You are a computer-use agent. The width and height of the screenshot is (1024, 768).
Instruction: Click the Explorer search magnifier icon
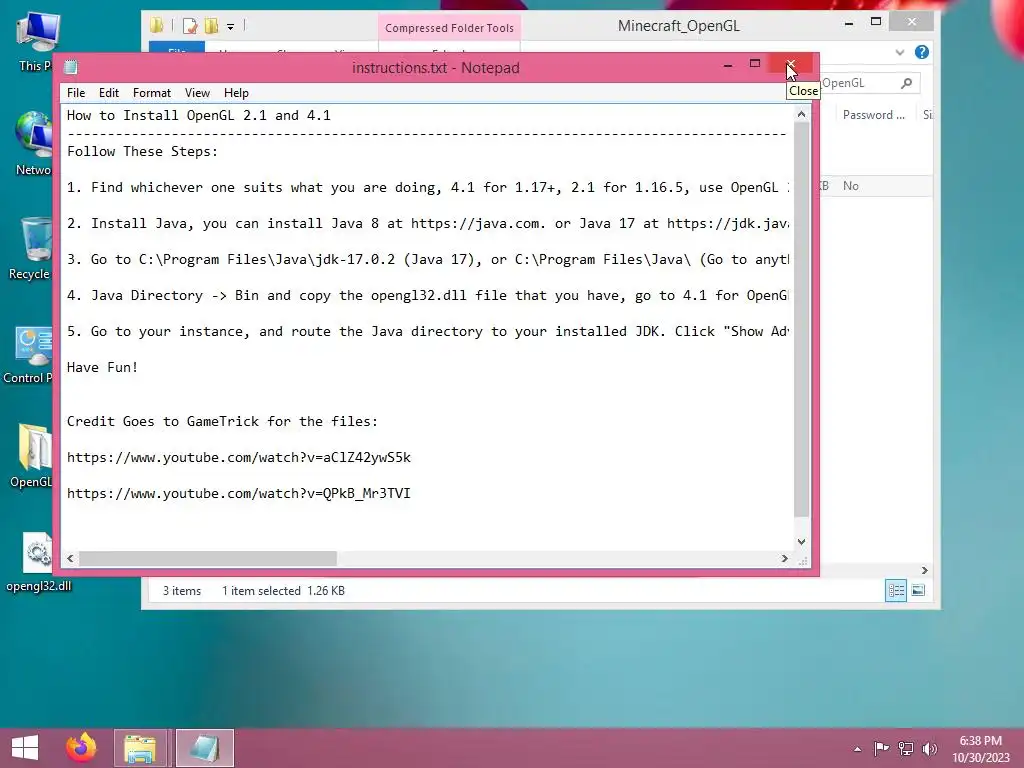point(906,83)
